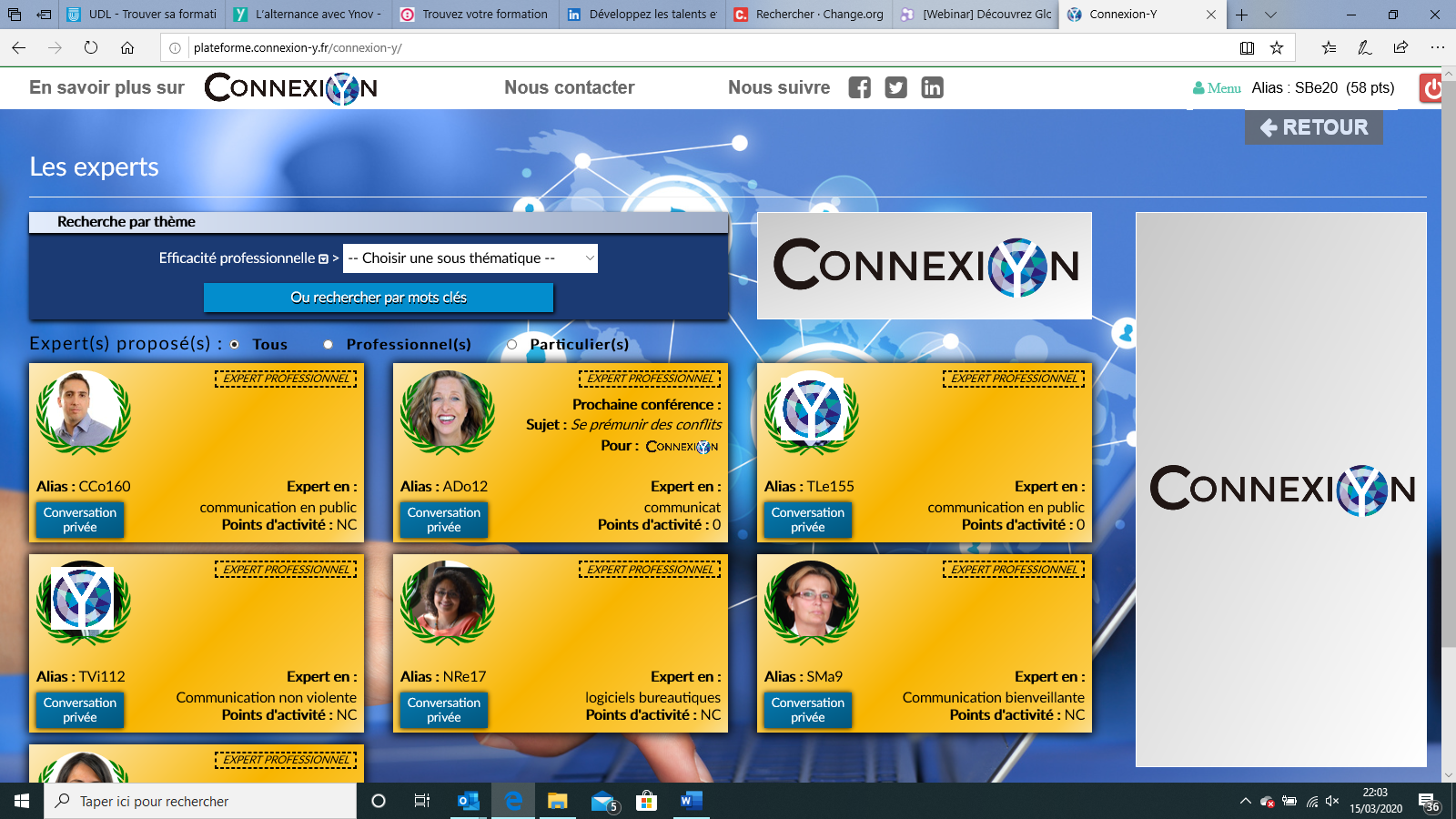Open Outlook from the taskbar
1456x819 pixels.
(469, 801)
